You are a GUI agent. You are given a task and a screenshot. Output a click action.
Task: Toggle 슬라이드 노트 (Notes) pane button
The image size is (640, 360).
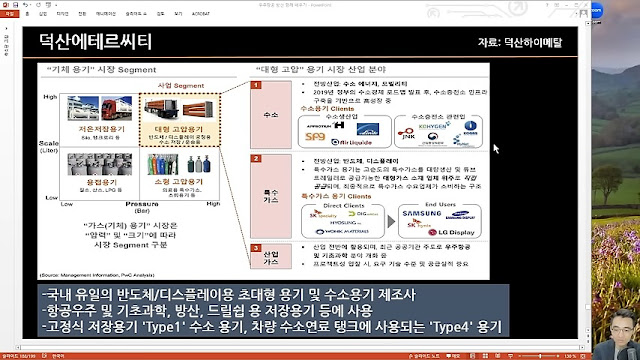424,356
